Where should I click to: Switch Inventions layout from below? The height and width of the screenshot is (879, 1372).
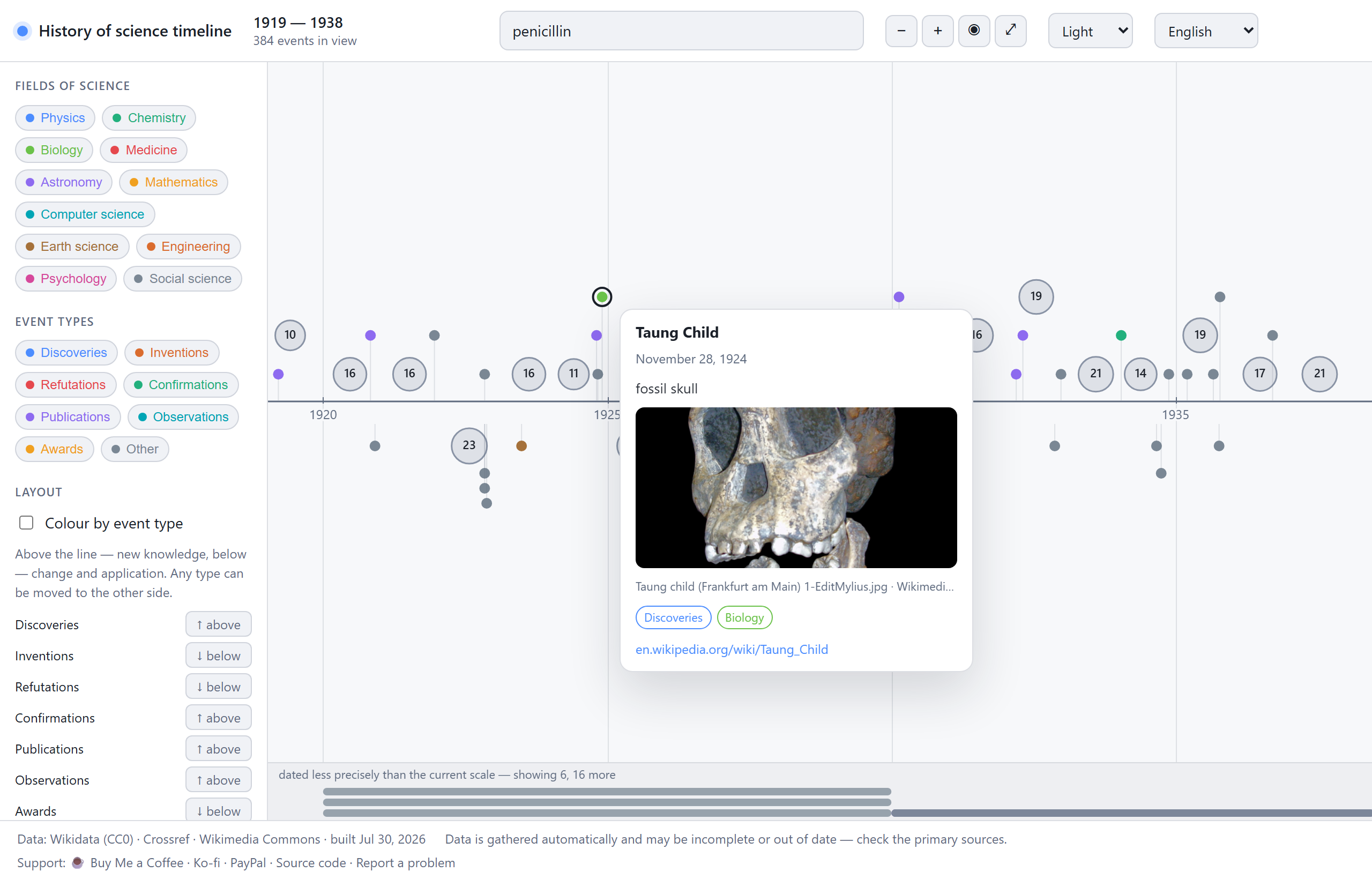(219, 655)
